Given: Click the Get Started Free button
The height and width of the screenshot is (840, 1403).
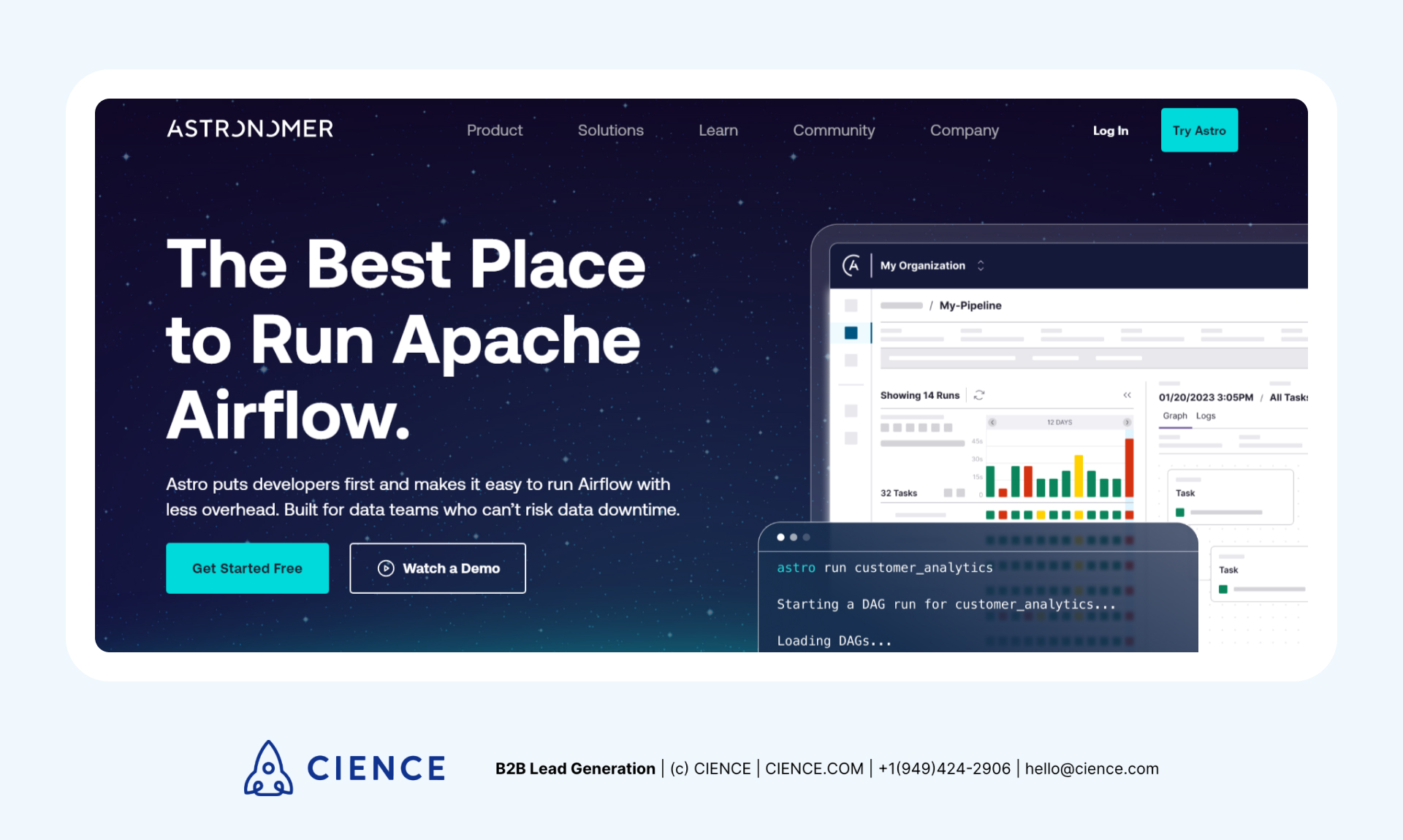Looking at the screenshot, I should tap(249, 568).
